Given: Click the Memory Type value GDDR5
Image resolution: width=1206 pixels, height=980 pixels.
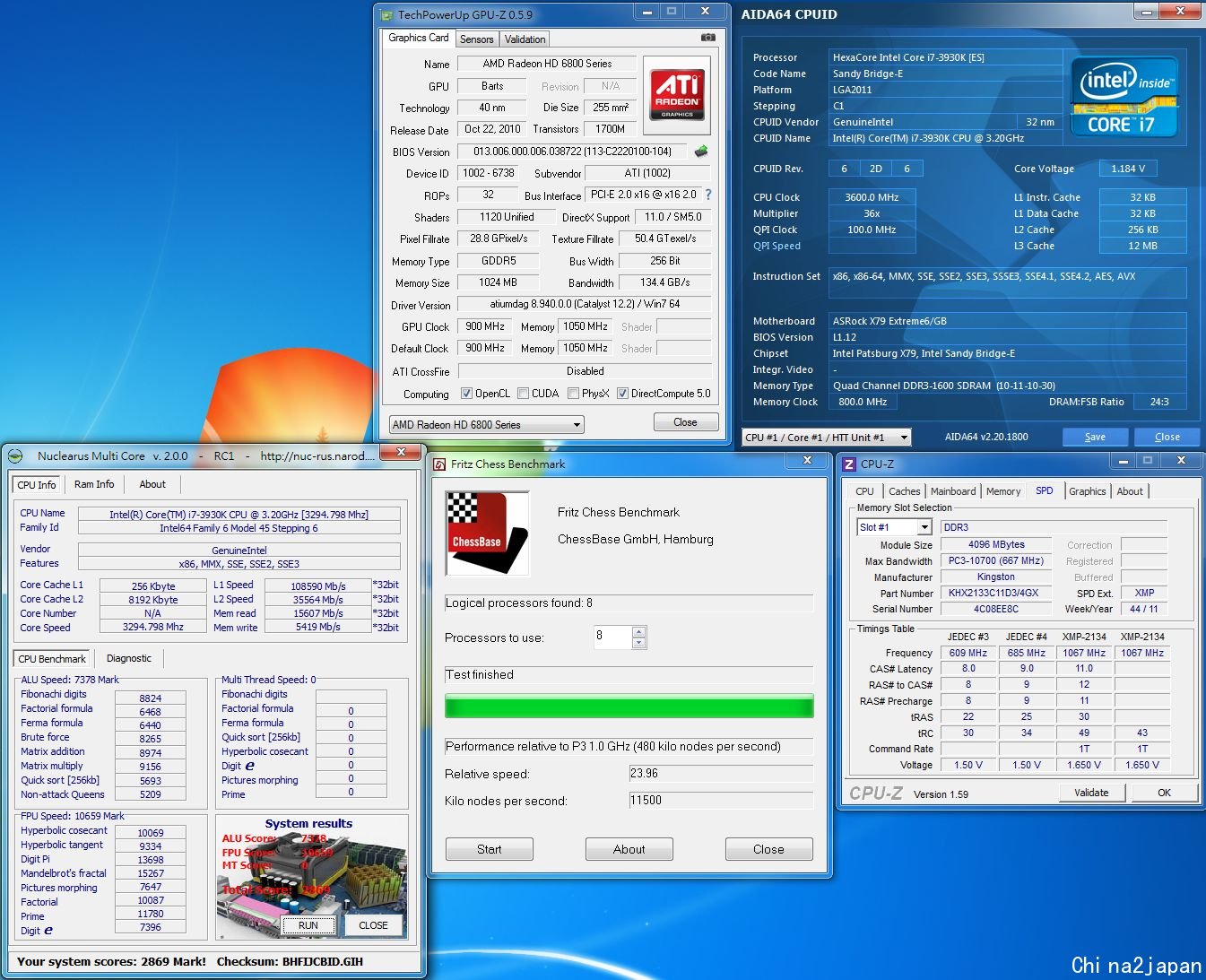Looking at the screenshot, I should pos(498,261).
